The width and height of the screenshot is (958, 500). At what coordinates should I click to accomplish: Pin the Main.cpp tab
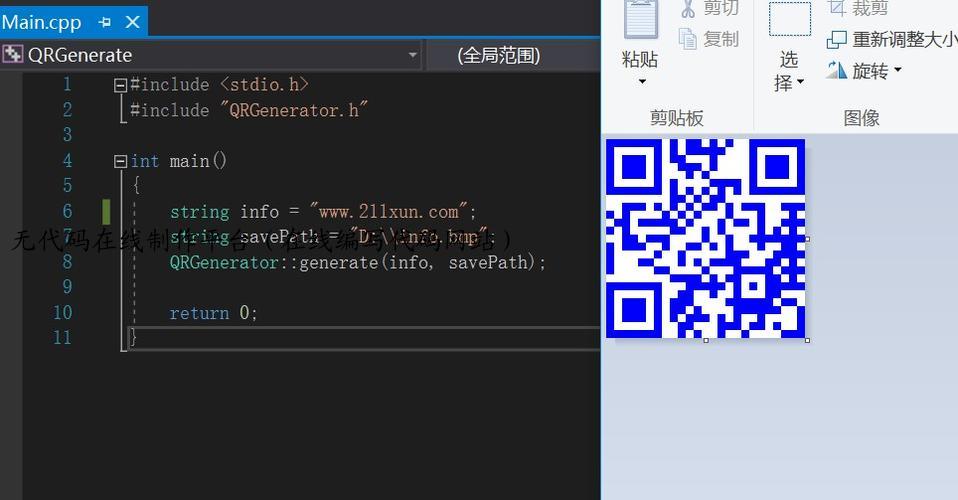tap(105, 22)
